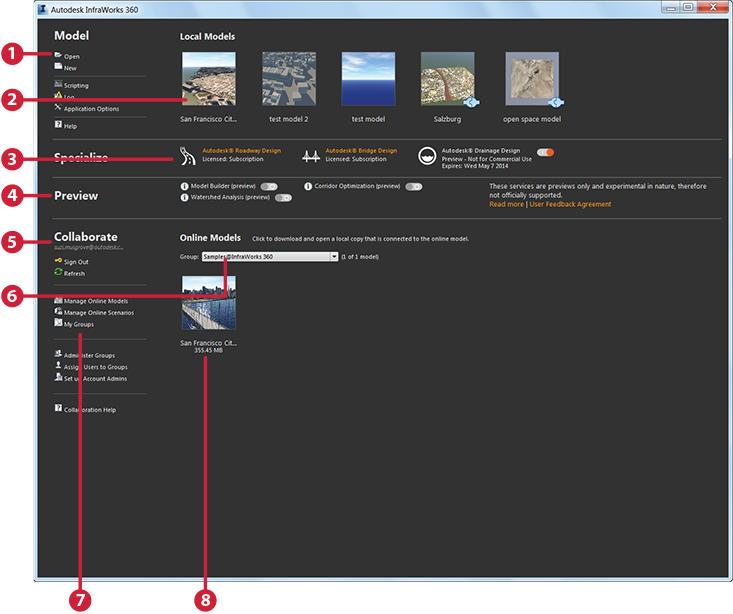Click the Application Options wrench icon

[58, 107]
